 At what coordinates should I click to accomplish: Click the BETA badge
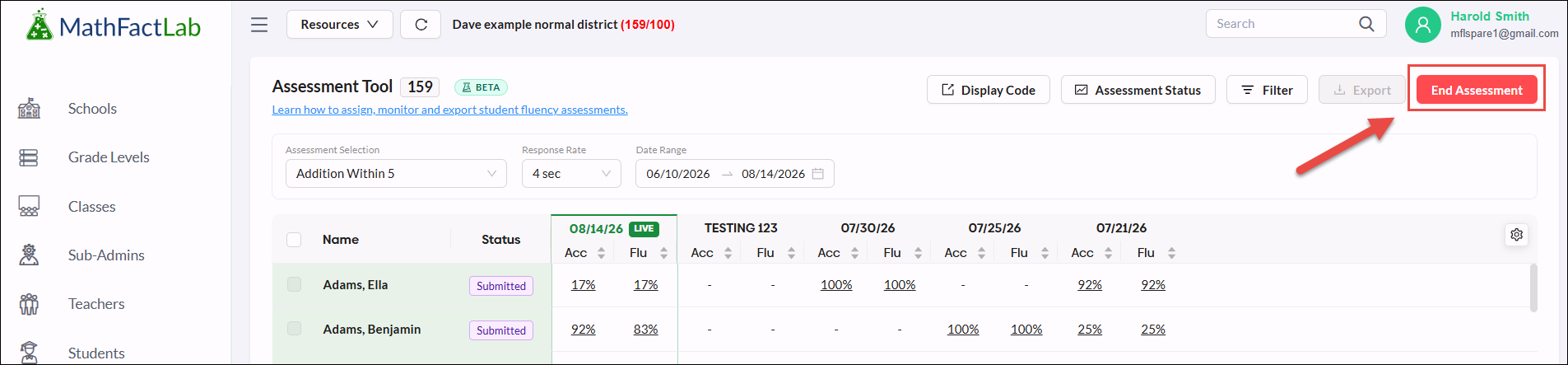[x=481, y=87]
